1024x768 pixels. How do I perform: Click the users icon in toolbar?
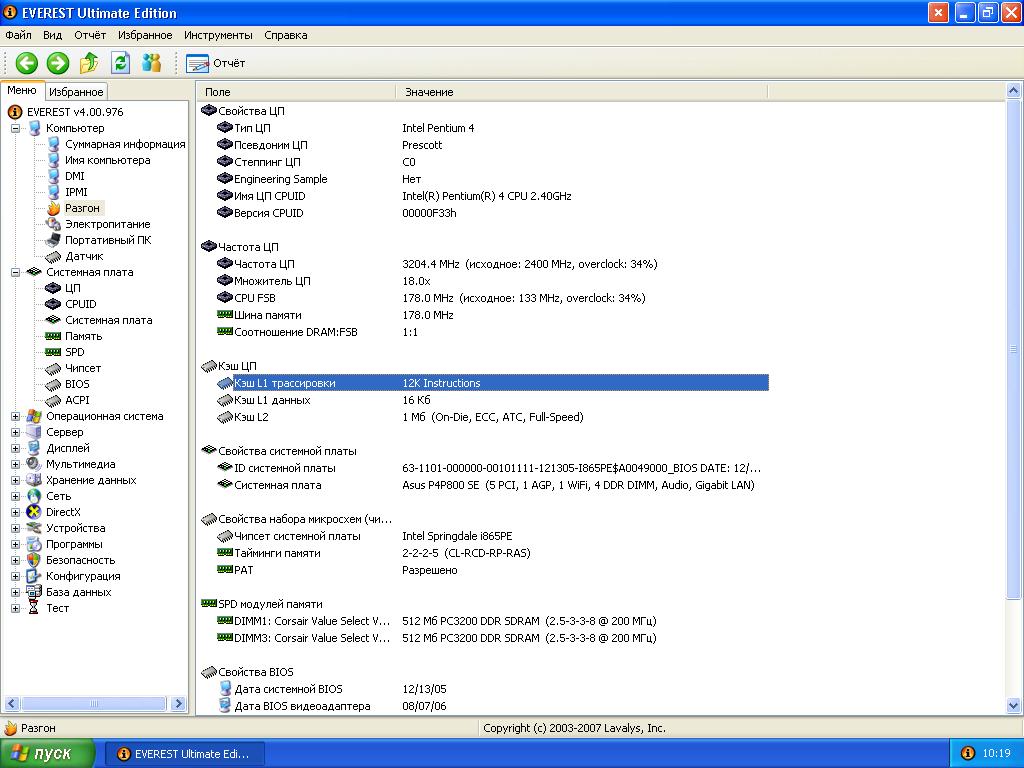(x=151, y=63)
